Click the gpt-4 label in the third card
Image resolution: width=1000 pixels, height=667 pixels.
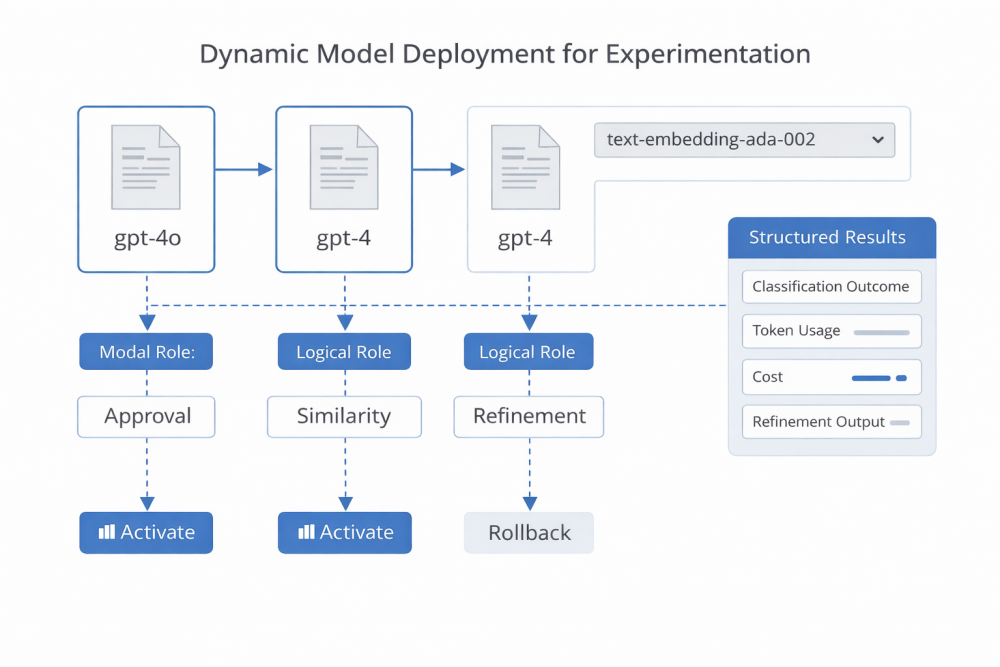tap(525, 238)
